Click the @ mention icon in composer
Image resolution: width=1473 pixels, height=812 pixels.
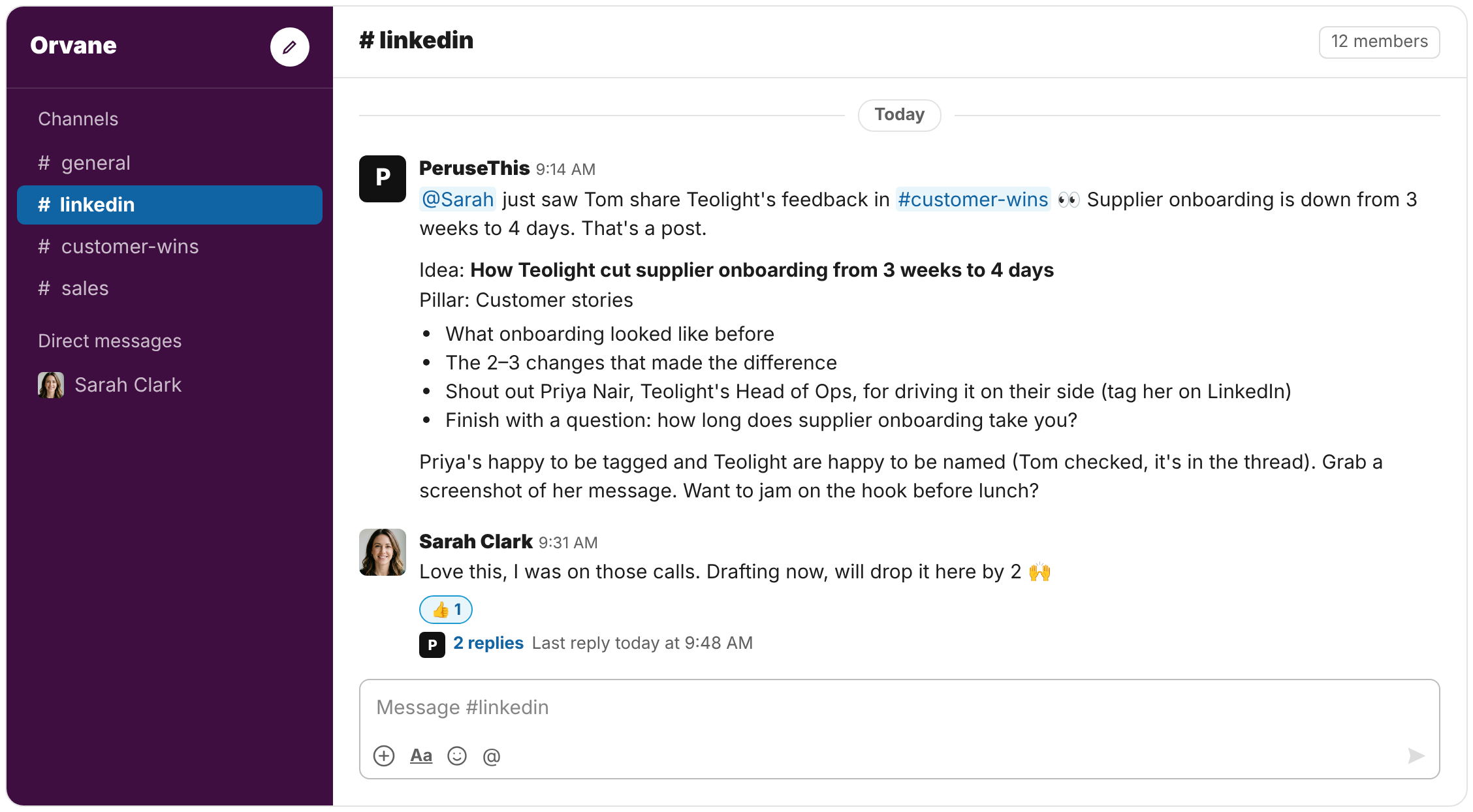tap(492, 757)
